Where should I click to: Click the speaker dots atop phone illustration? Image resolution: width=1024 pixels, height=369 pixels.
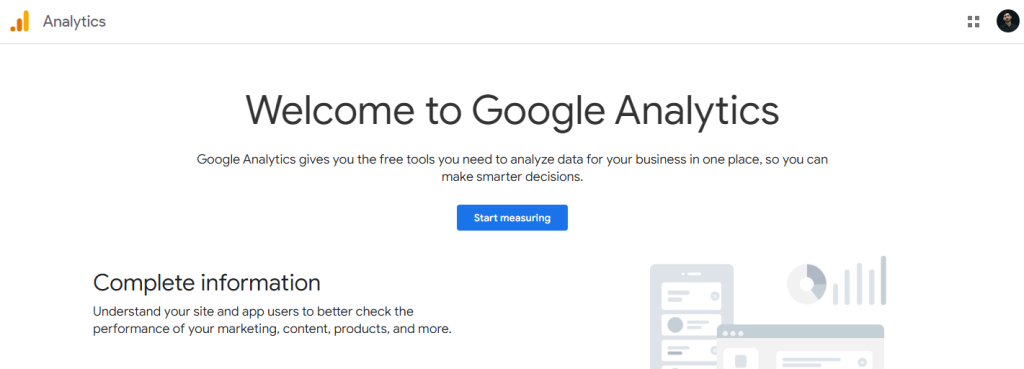coord(692,274)
